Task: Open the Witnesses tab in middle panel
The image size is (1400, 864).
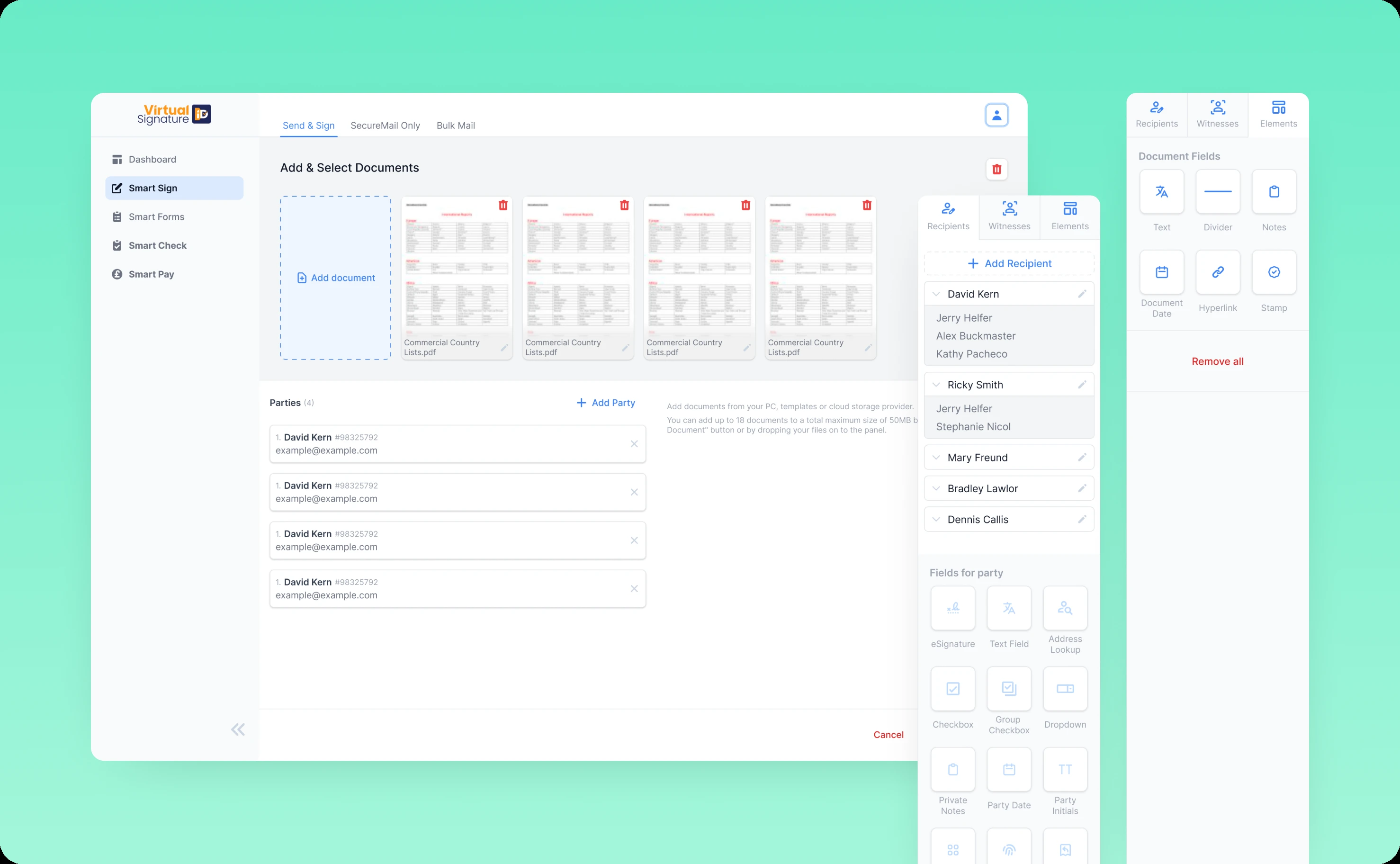Action: (x=1009, y=216)
